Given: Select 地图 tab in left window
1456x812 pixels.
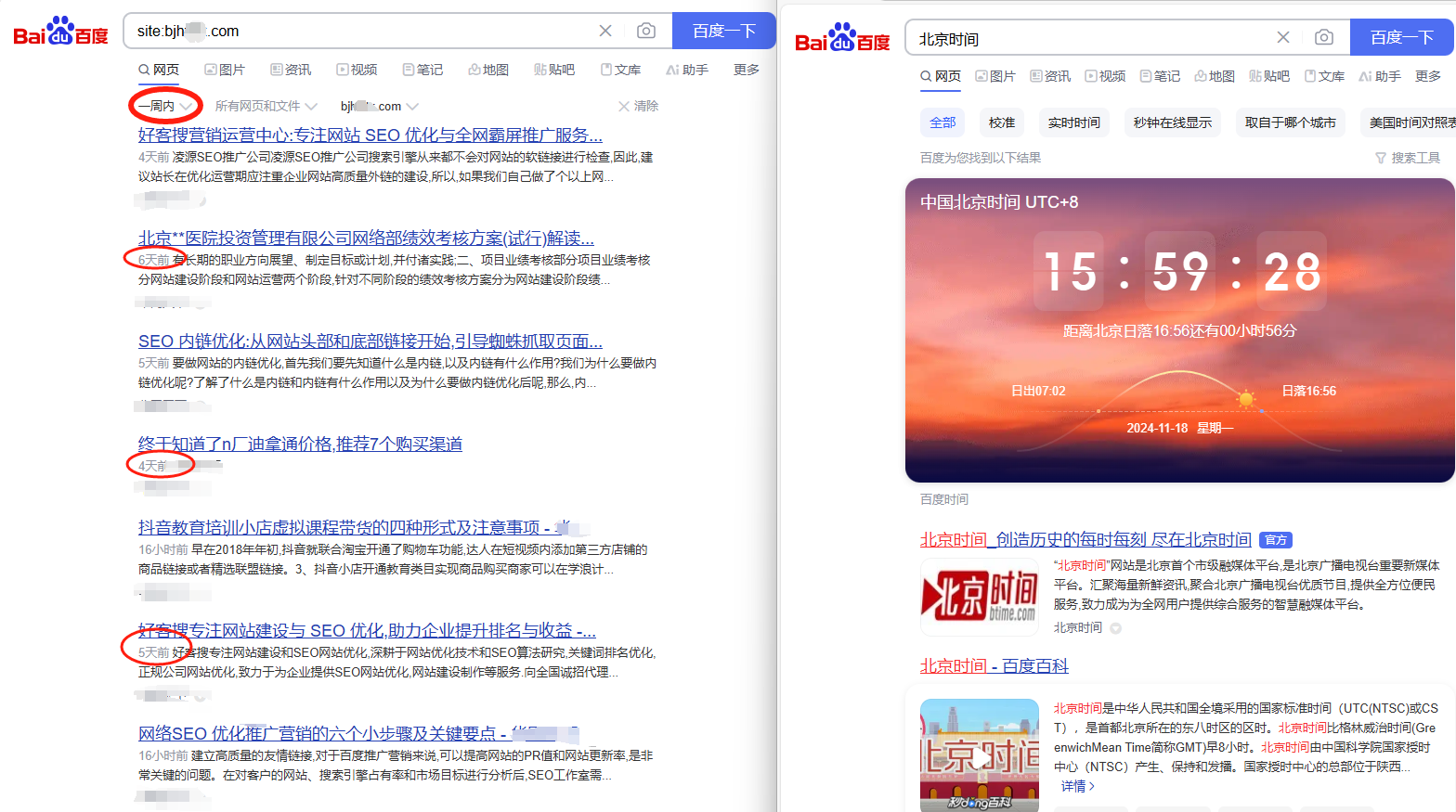Looking at the screenshot, I should coord(488,70).
